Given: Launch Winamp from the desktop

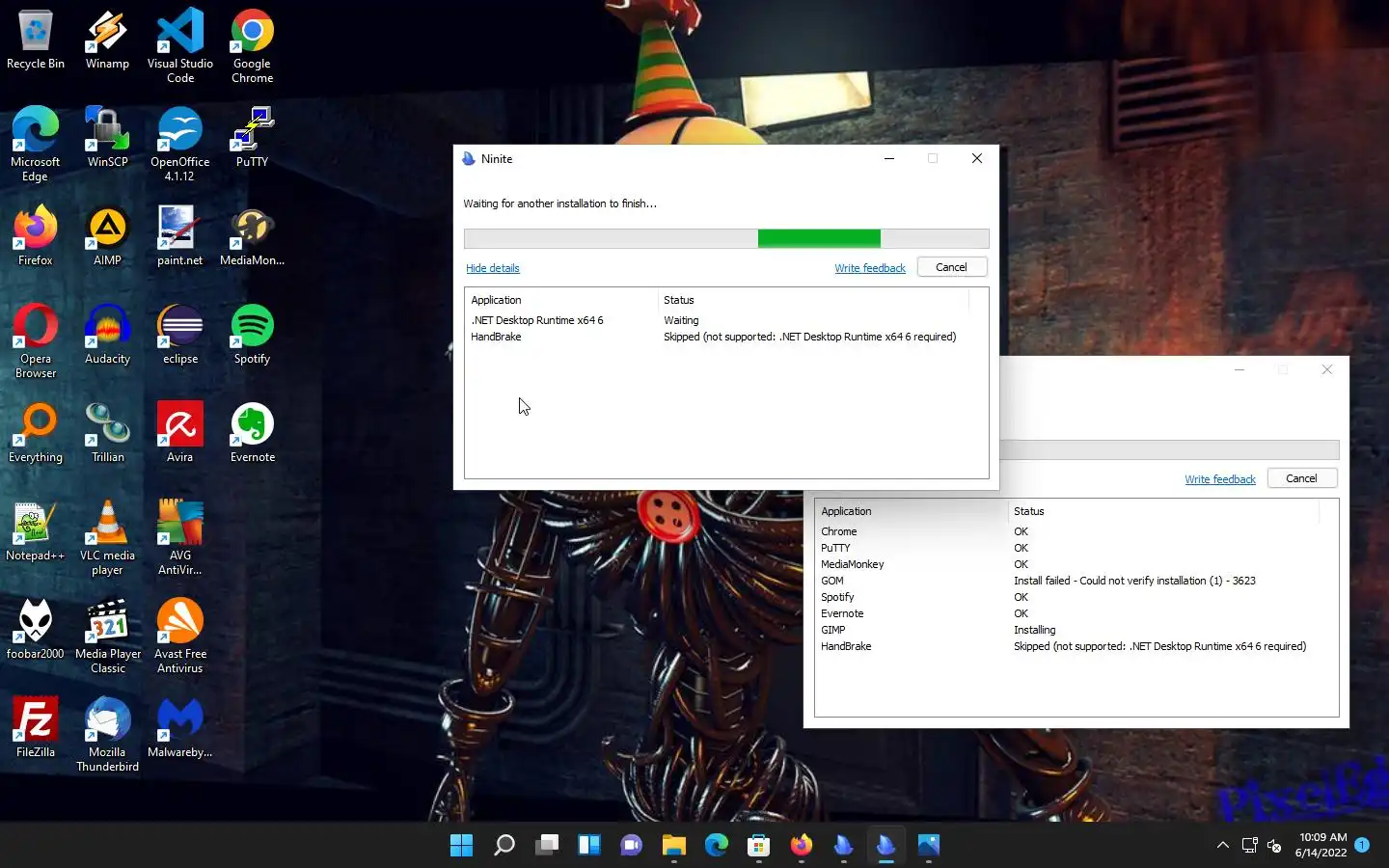Looking at the screenshot, I should click(x=107, y=39).
